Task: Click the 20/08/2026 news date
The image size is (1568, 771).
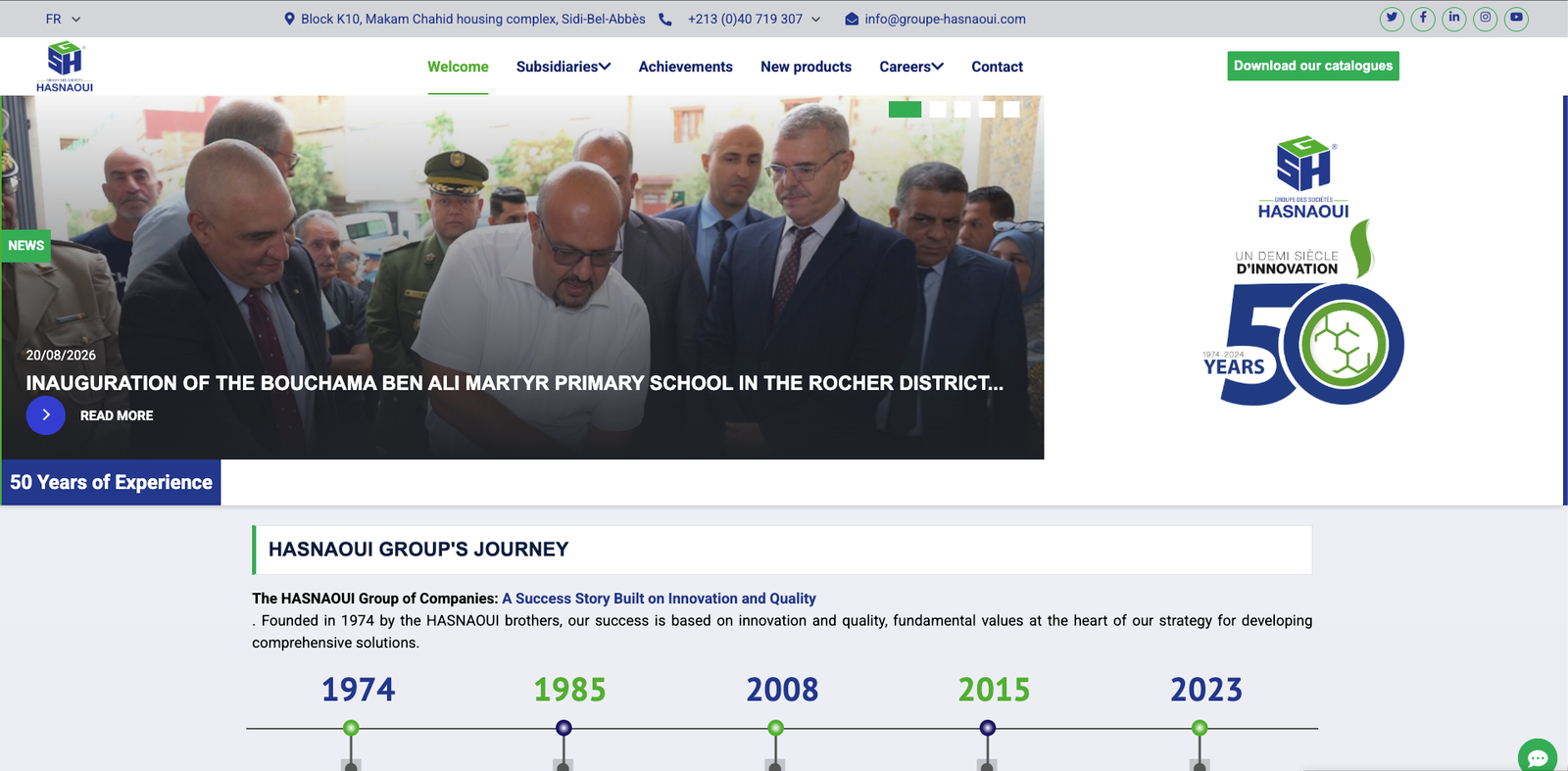Action: point(61,356)
